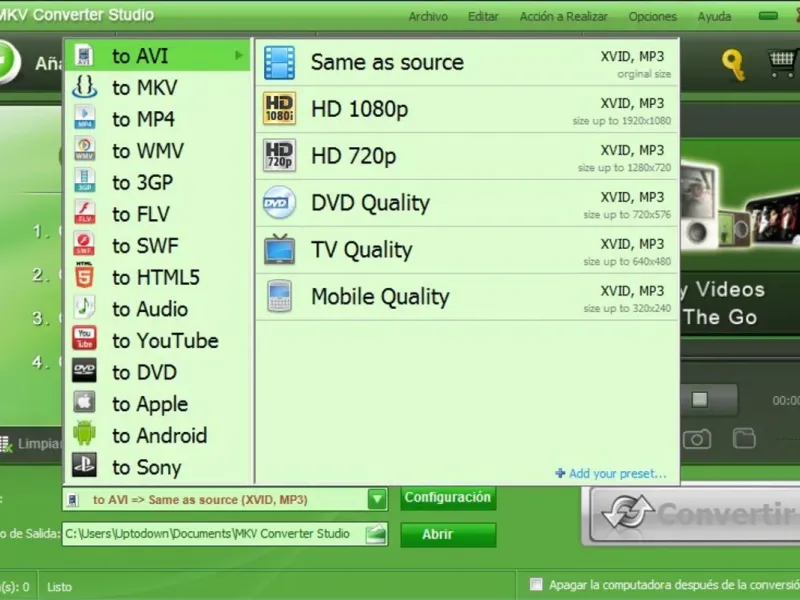Enable shutdown computer after conversion checkbox
This screenshot has height=600, width=800.
click(536, 584)
